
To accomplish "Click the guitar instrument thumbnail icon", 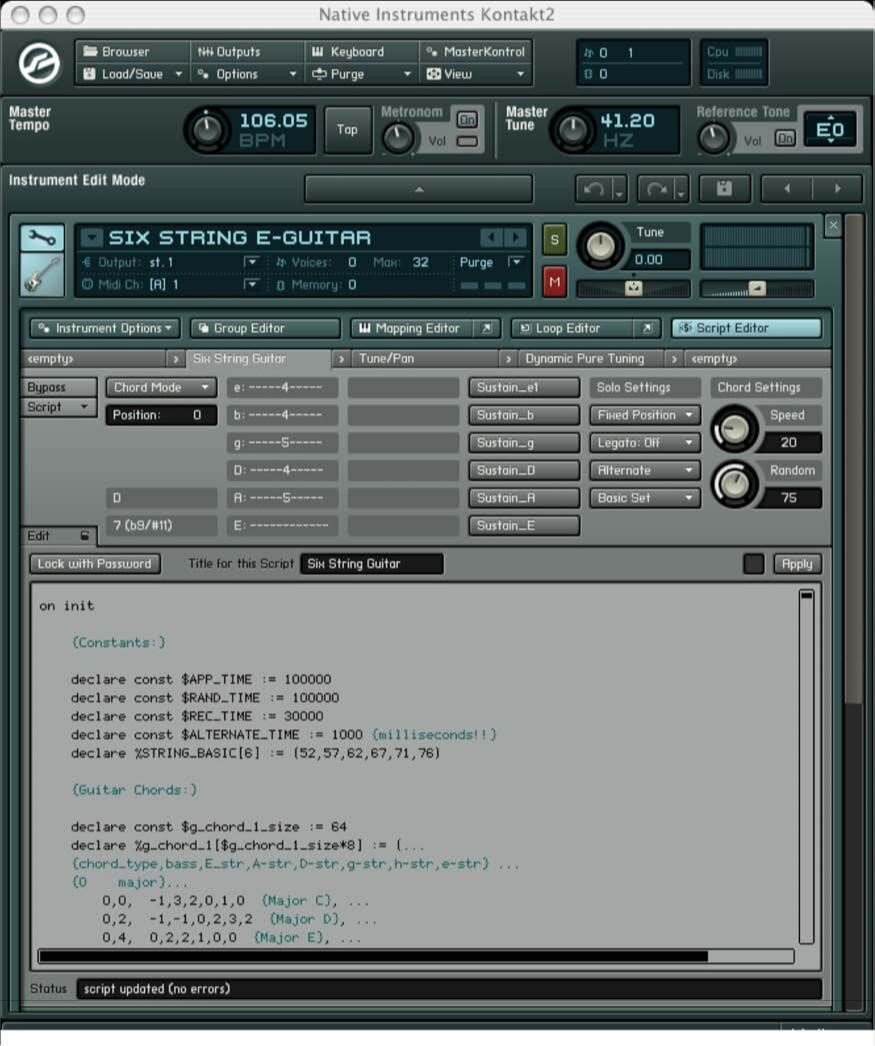I will tap(42, 274).
